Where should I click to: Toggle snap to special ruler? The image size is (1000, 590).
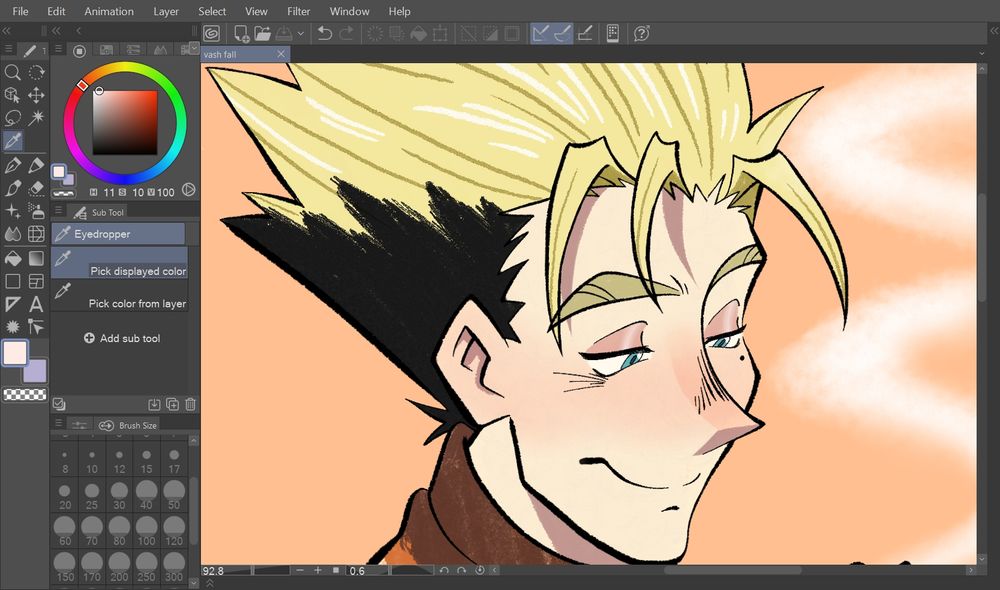point(562,34)
